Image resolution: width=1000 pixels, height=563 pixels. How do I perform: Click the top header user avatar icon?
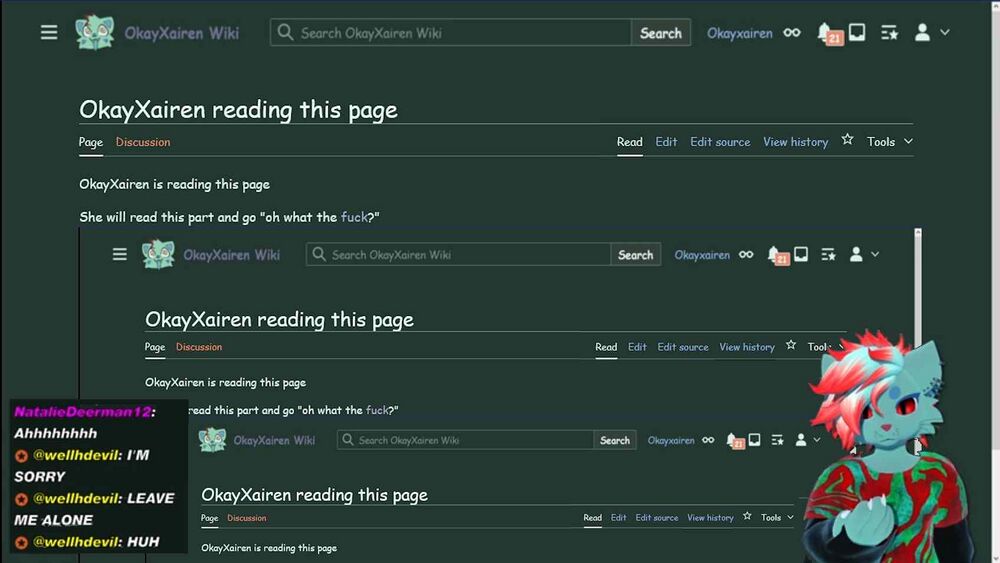pyautogui.click(x=922, y=32)
